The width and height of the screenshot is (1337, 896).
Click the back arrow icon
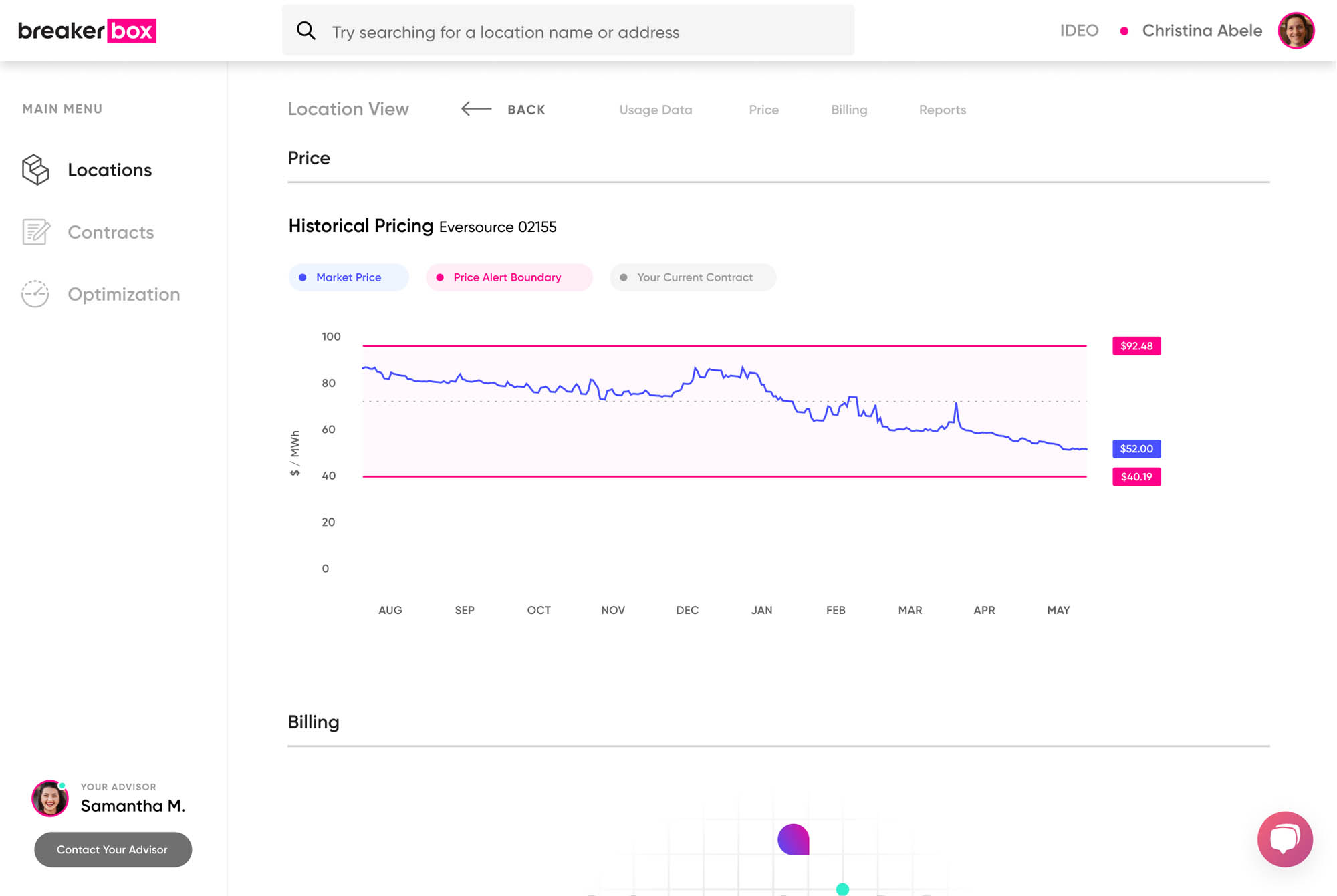point(476,109)
